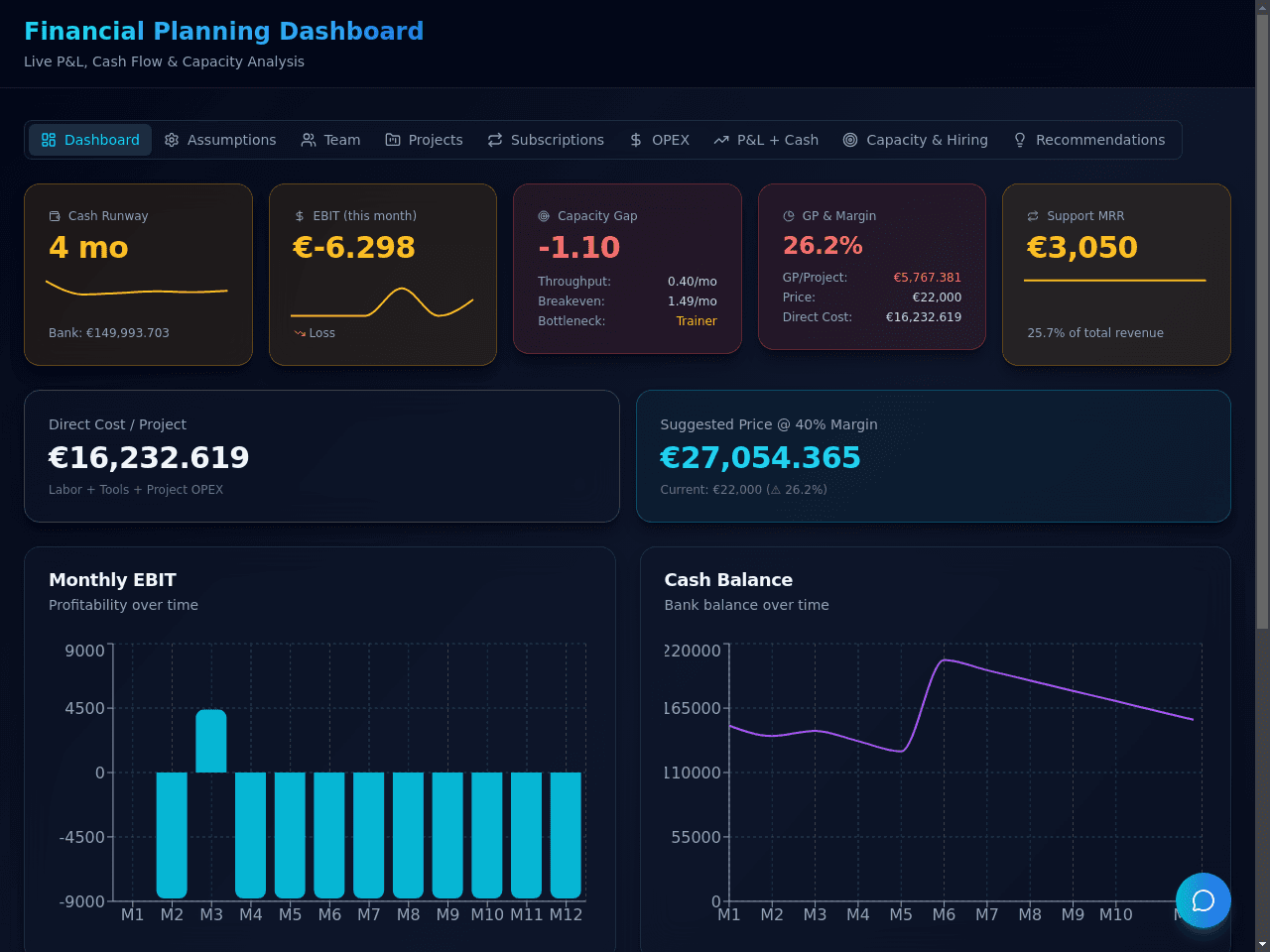The height and width of the screenshot is (952, 1270).
Task: Click 25.7% of total revenue text
Action: (x=1095, y=333)
